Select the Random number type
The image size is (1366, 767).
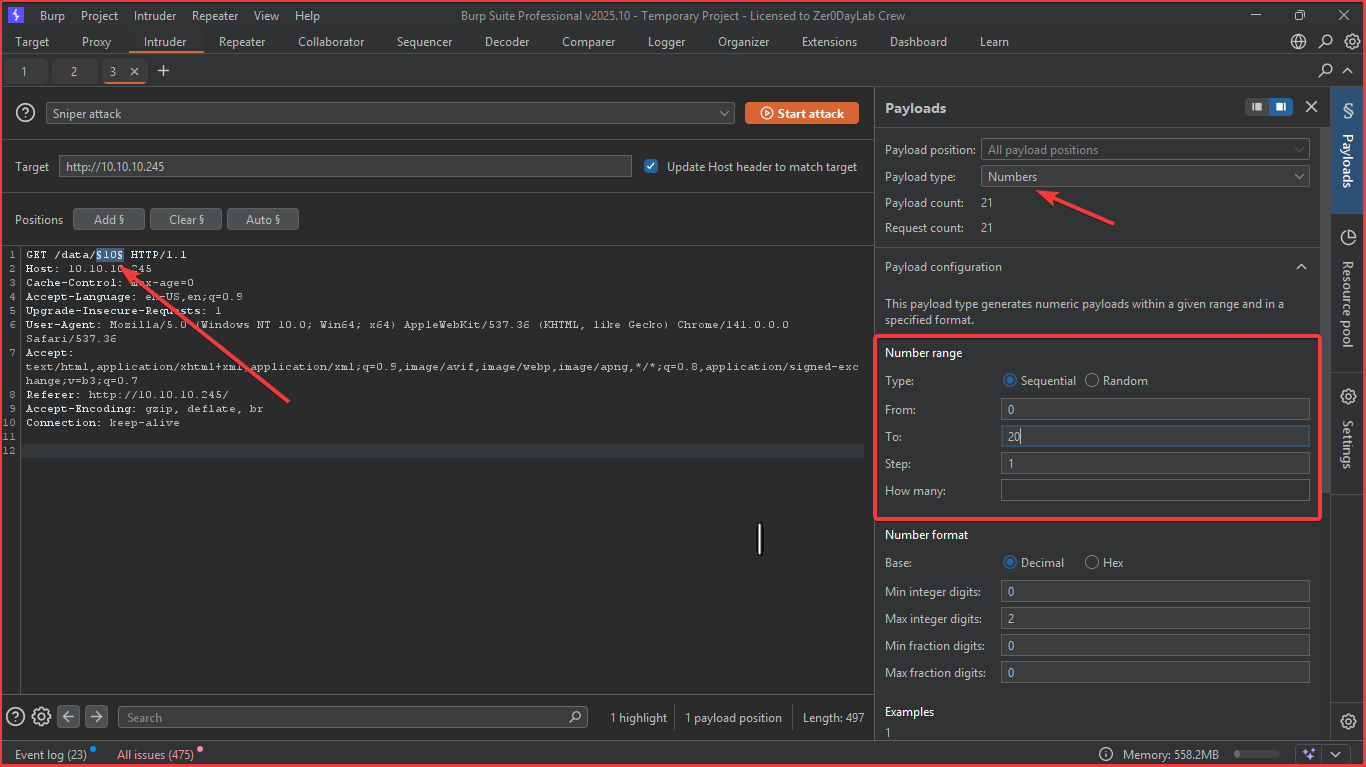coord(1092,381)
